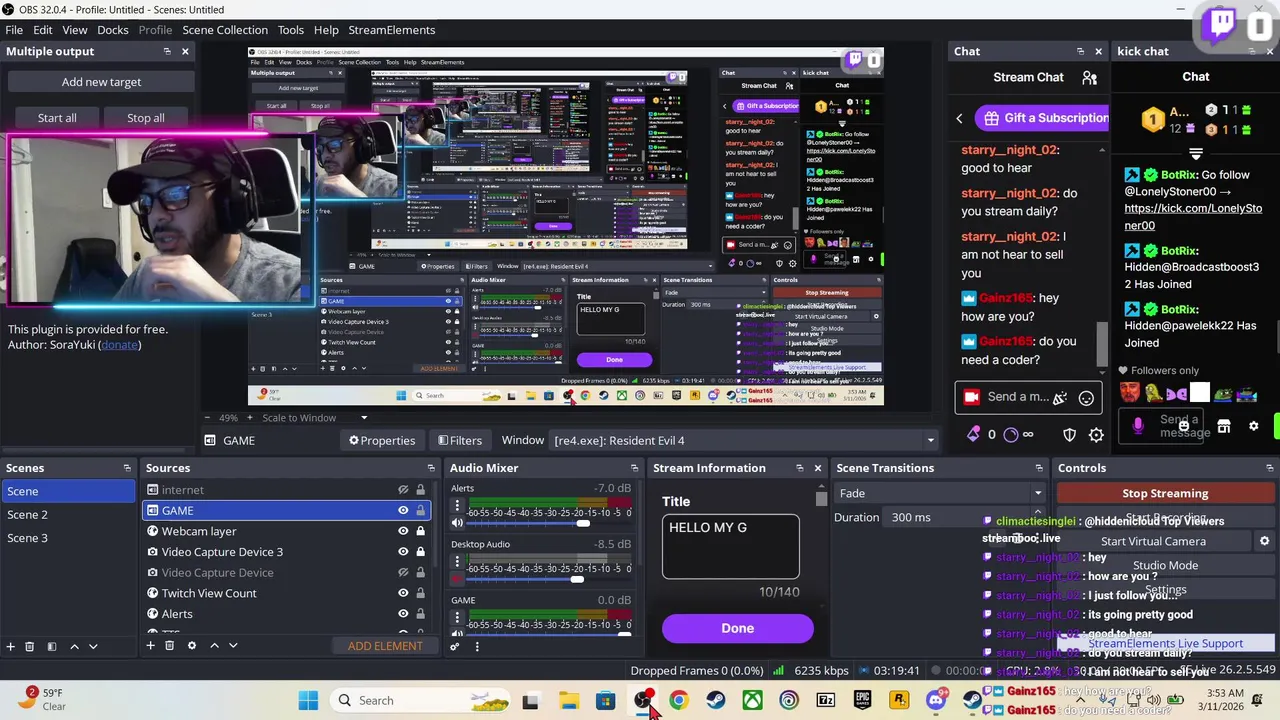Expand the Window capture dropdown for Resident Evil 4

930,441
